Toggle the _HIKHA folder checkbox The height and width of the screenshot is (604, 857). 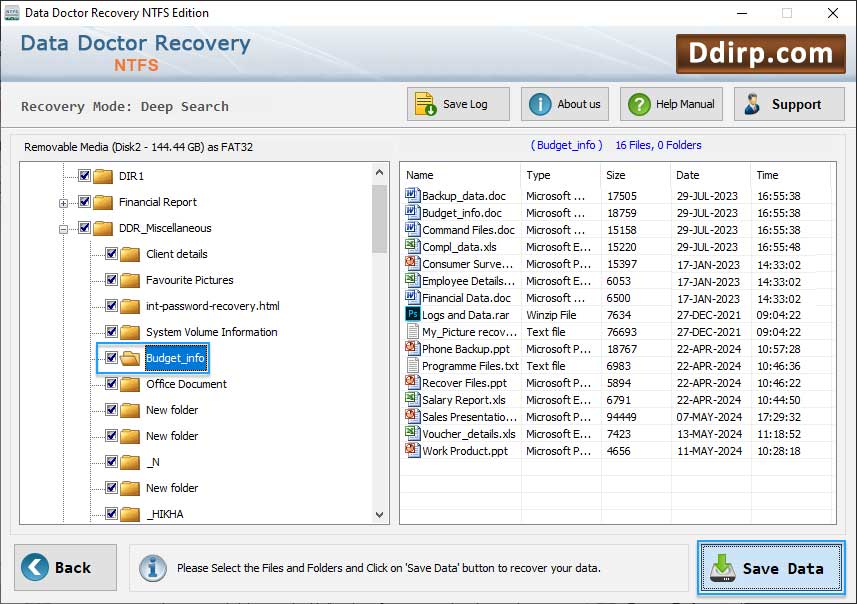click(x=111, y=513)
